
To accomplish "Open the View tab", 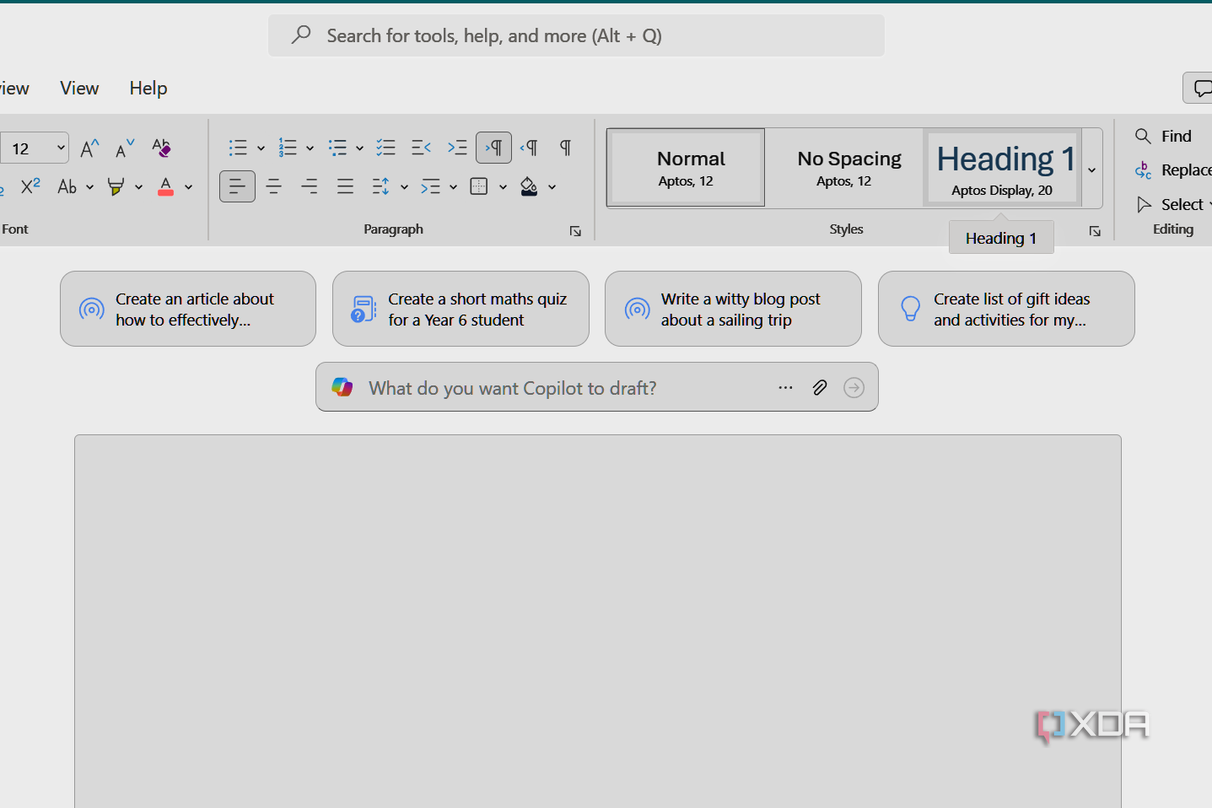I will click(79, 88).
